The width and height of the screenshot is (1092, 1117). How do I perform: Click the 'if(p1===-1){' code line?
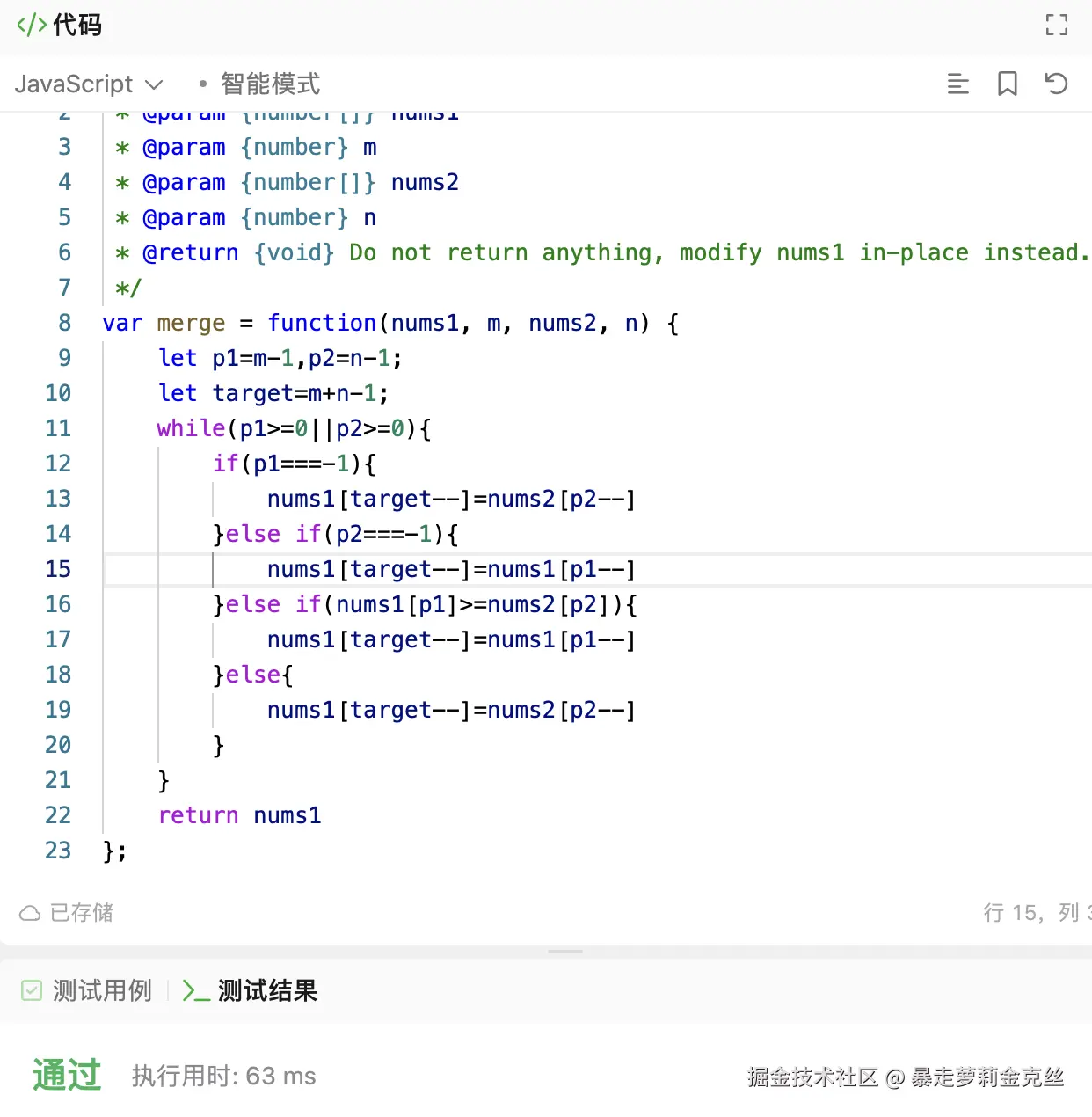point(295,464)
